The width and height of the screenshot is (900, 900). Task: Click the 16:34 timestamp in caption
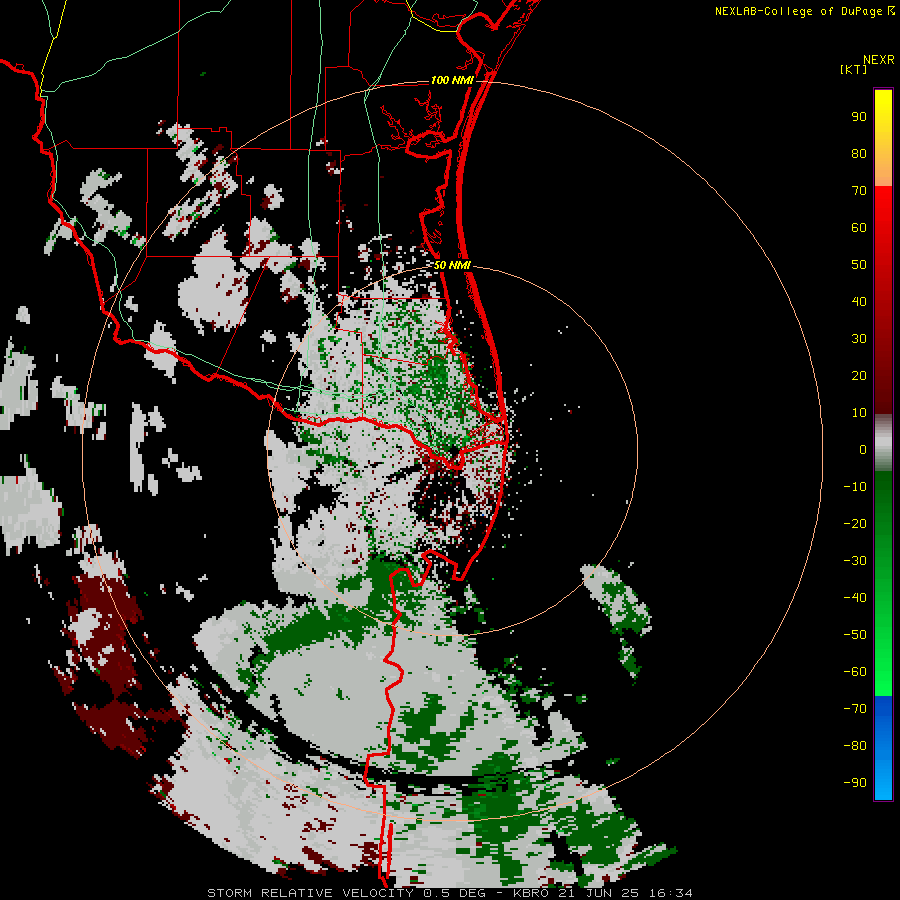[670, 893]
